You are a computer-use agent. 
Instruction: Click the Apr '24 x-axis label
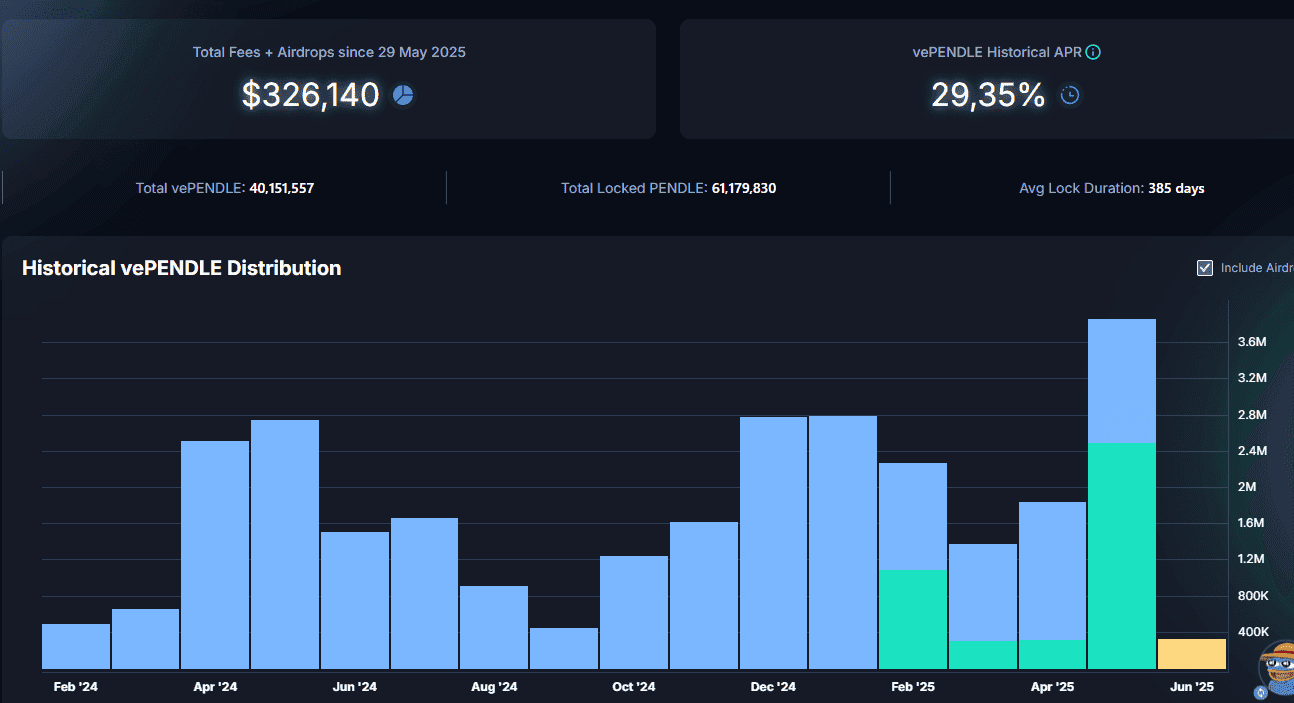coord(215,687)
